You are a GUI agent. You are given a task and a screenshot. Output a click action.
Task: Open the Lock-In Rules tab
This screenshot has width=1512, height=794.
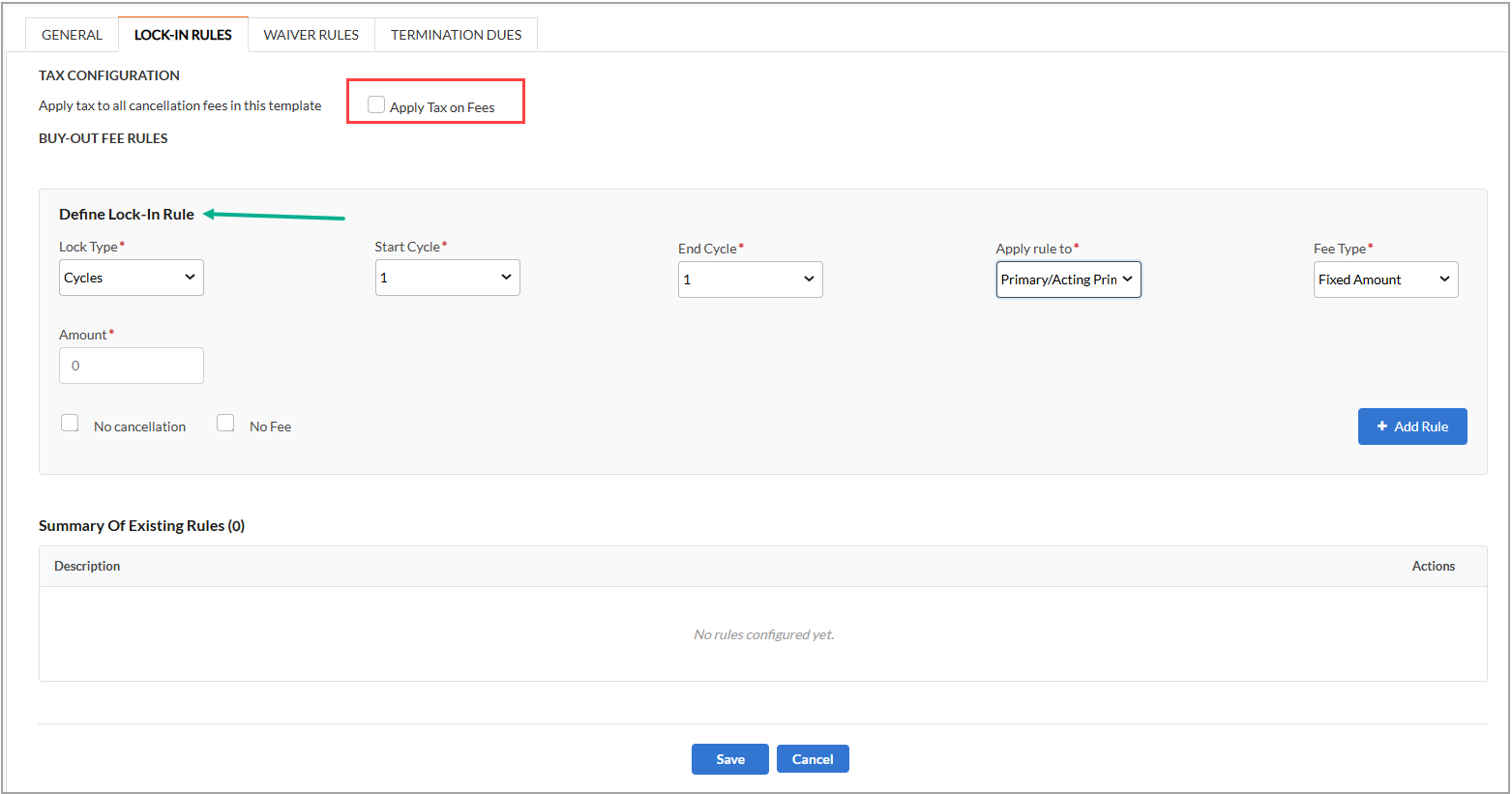[x=183, y=35]
